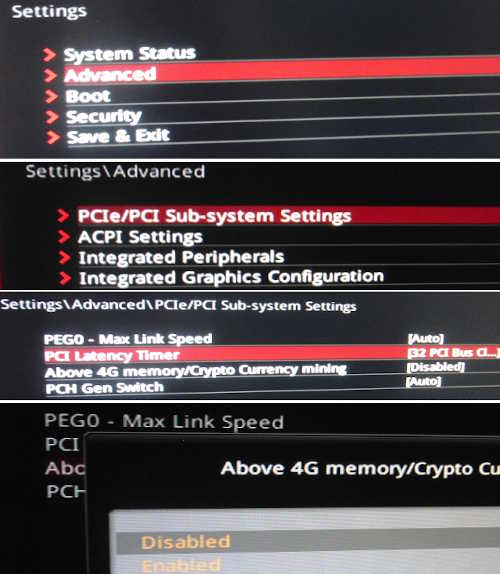
Task: Open the Above 4G memory [Disabled] value
Action: (x=436, y=367)
